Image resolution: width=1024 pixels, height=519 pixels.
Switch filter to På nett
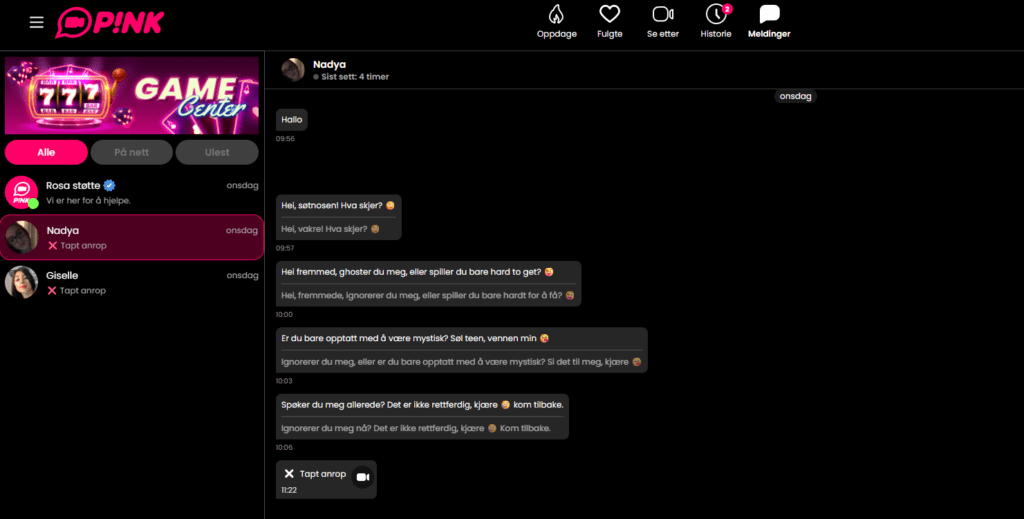click(x=131, y=152)
